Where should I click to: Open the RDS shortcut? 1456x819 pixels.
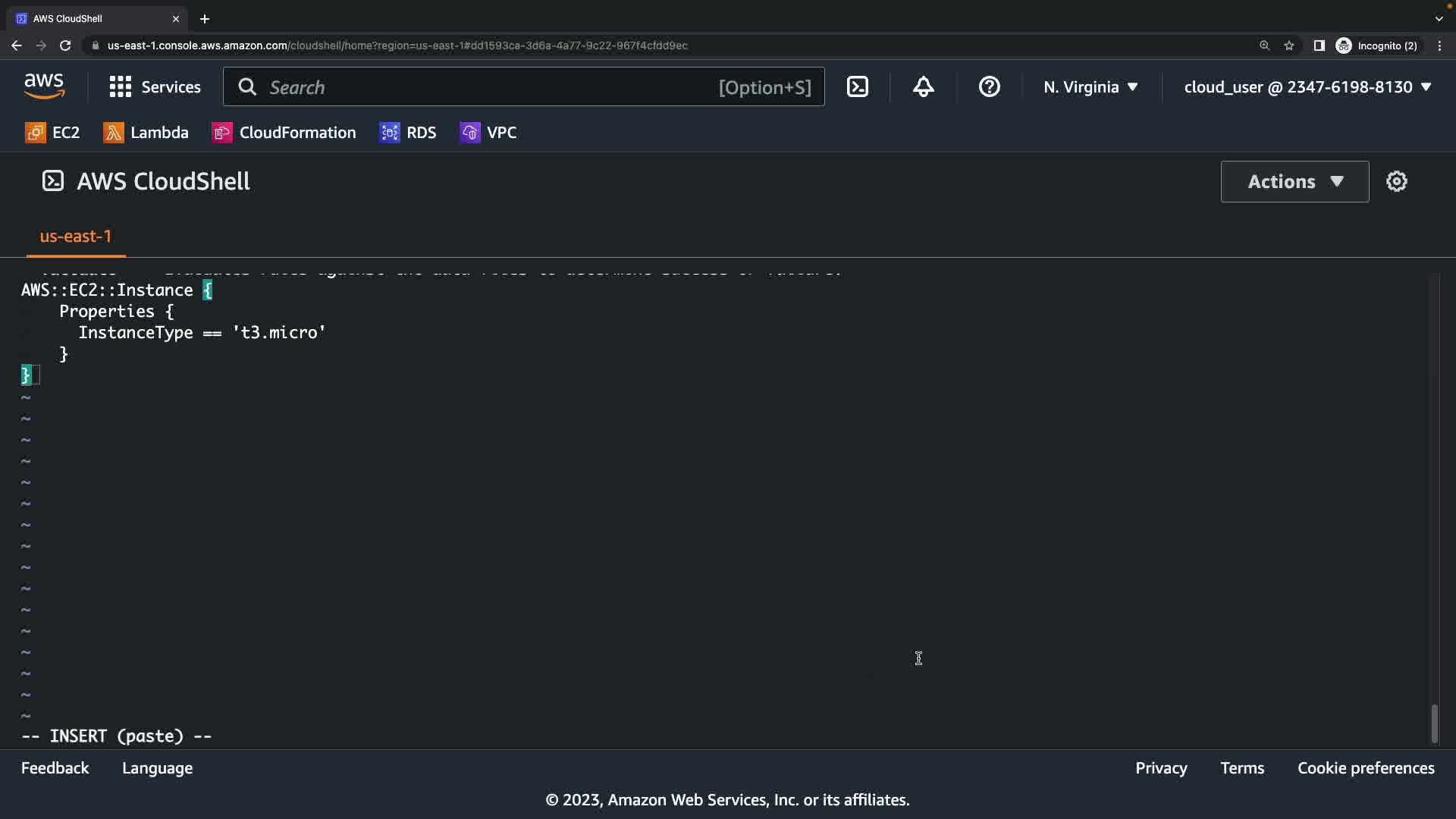pyautogui.click(x=408, y=133)
